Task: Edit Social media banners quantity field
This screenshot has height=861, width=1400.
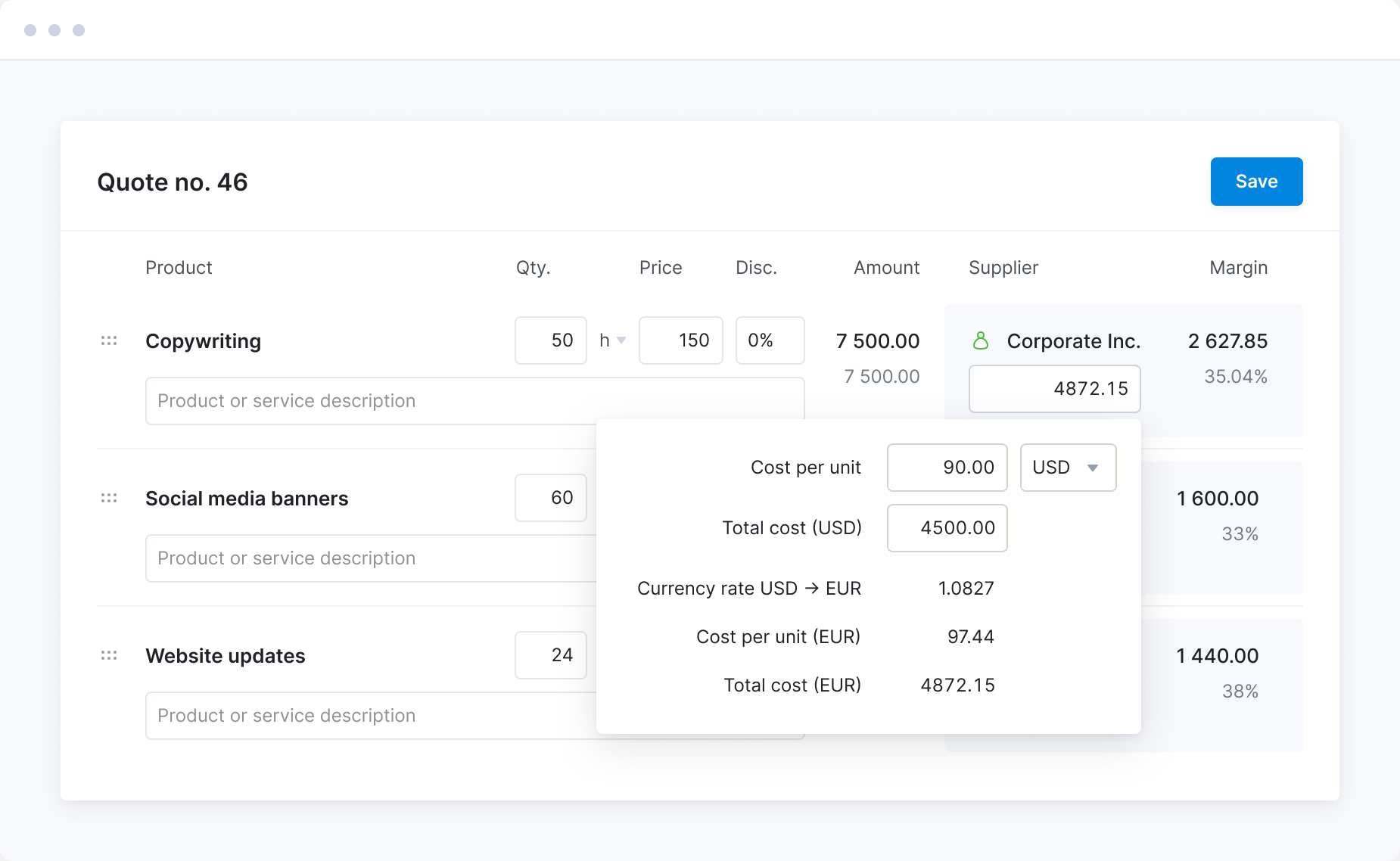Action: (550, 498)
